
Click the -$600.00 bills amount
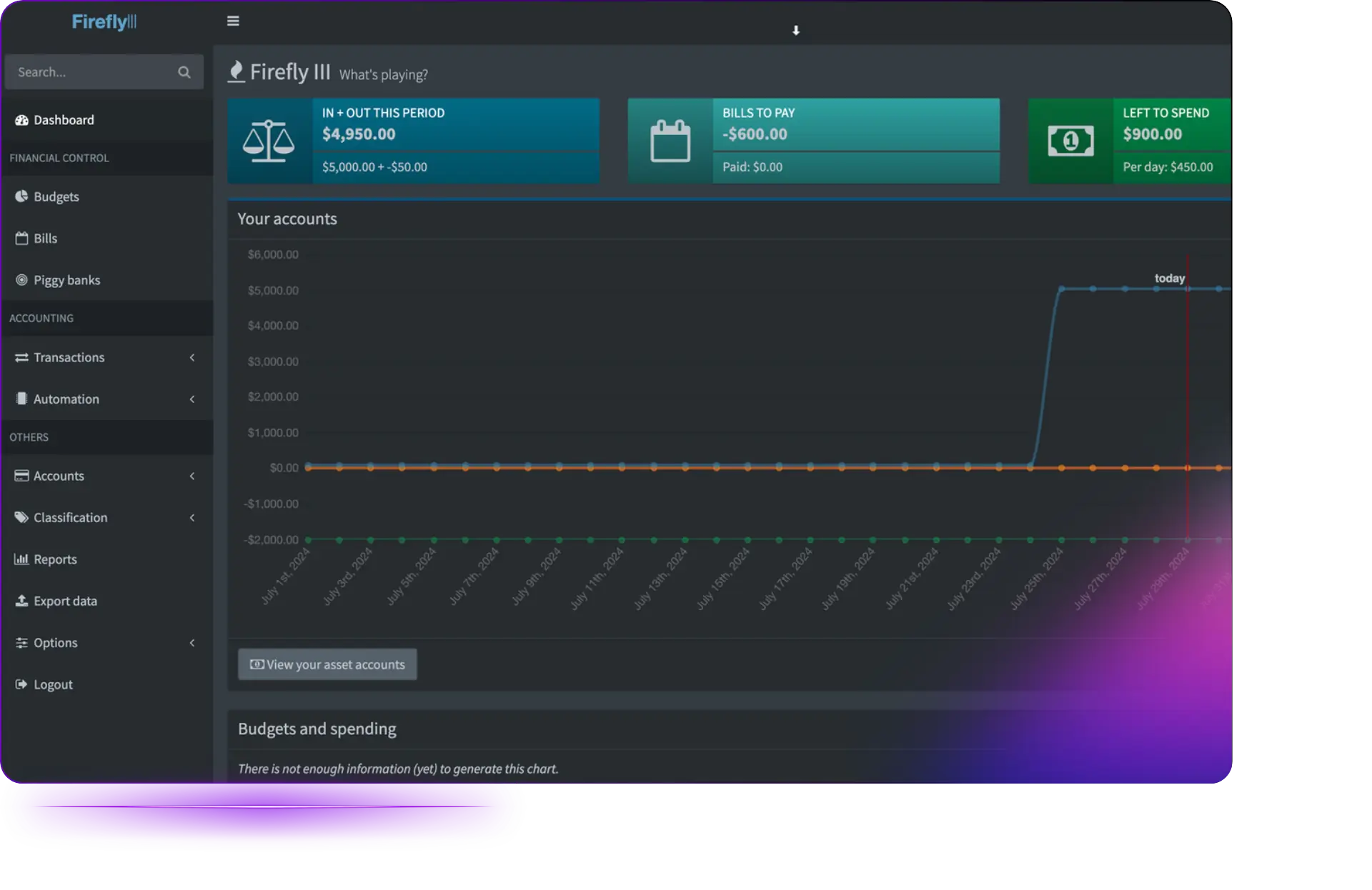(x=755, y=134)
